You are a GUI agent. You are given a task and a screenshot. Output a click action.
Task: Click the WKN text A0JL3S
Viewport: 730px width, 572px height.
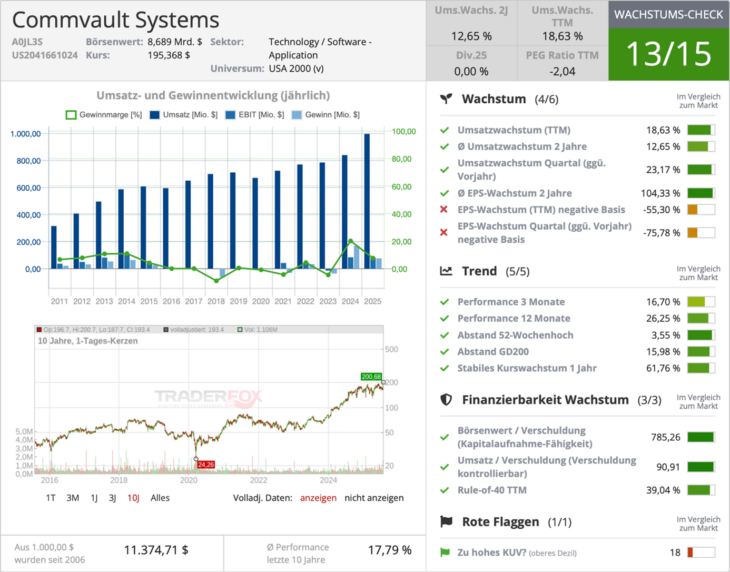point(27,42)
